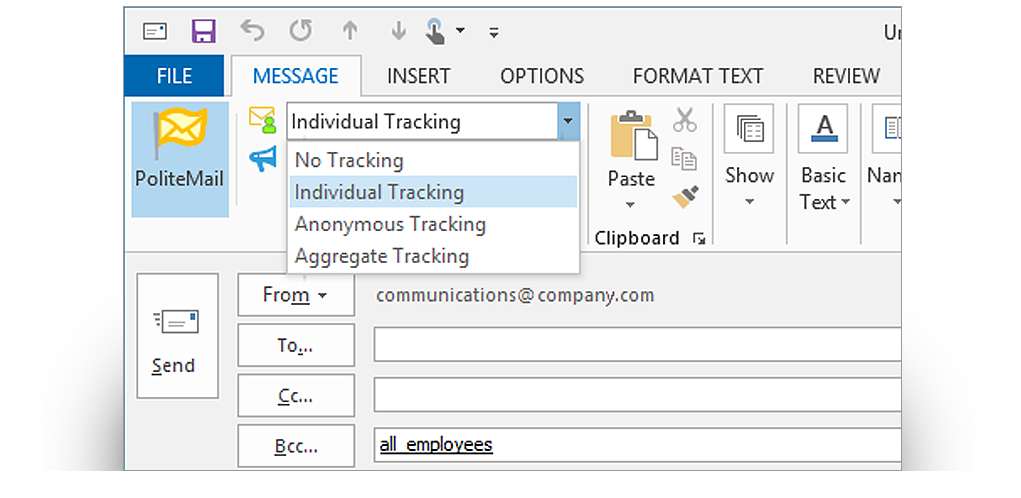Choose Anonymous Tracking from the list

click(x=390, y=224)
